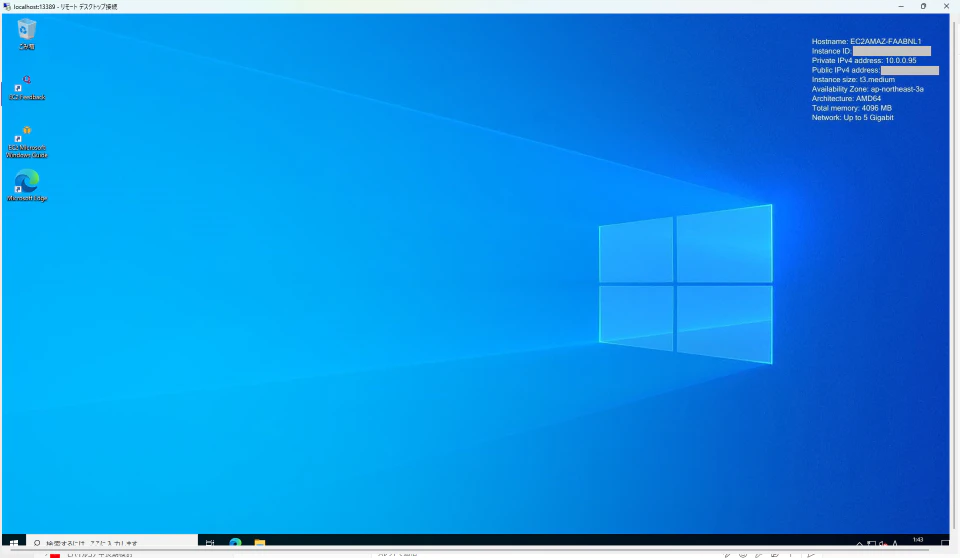Select the EC2 Feedback desktop shortcut

point(26,88)
